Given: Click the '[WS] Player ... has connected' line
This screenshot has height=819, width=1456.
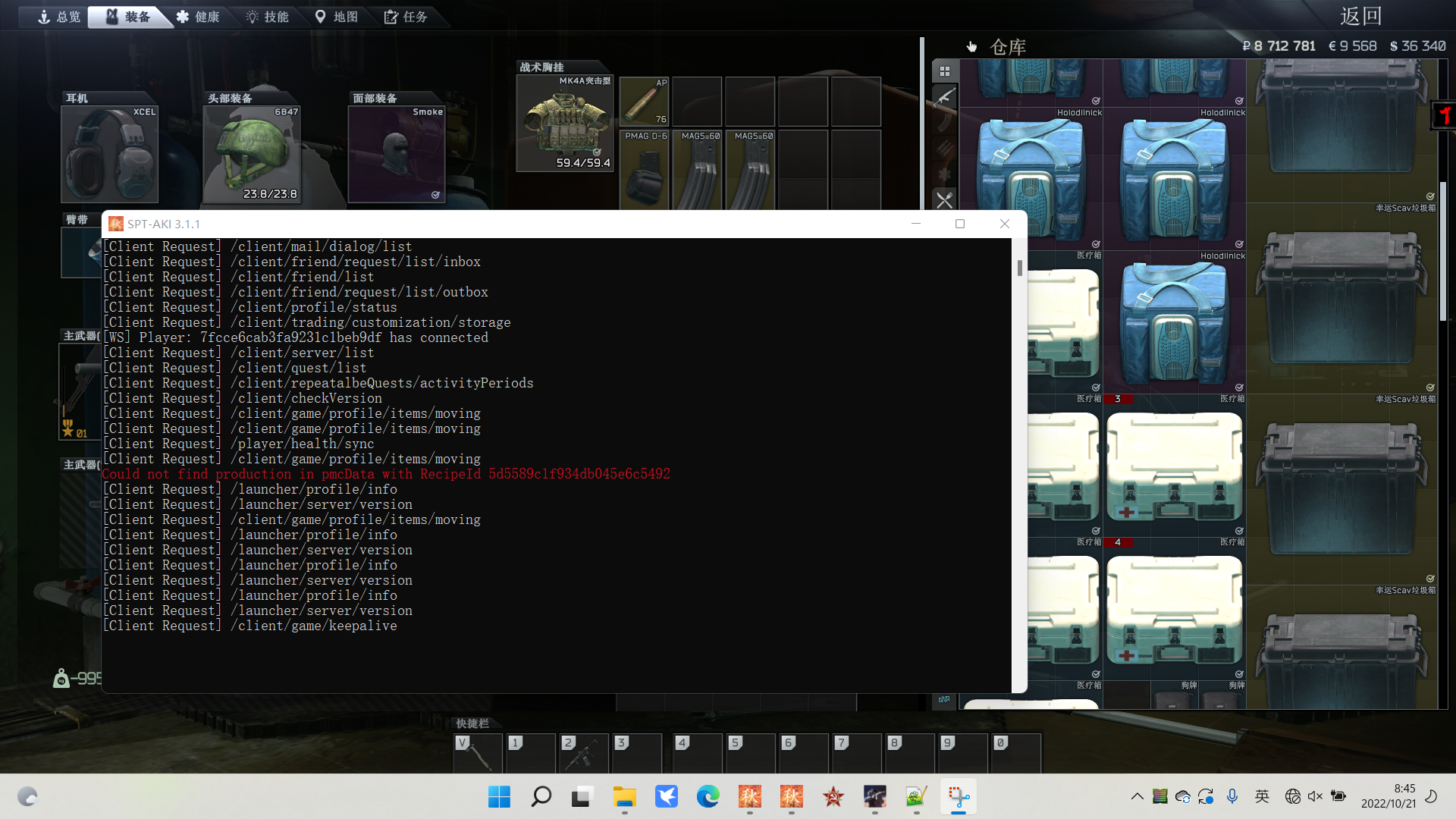Looking at the screenshot, I should point(296,337).
